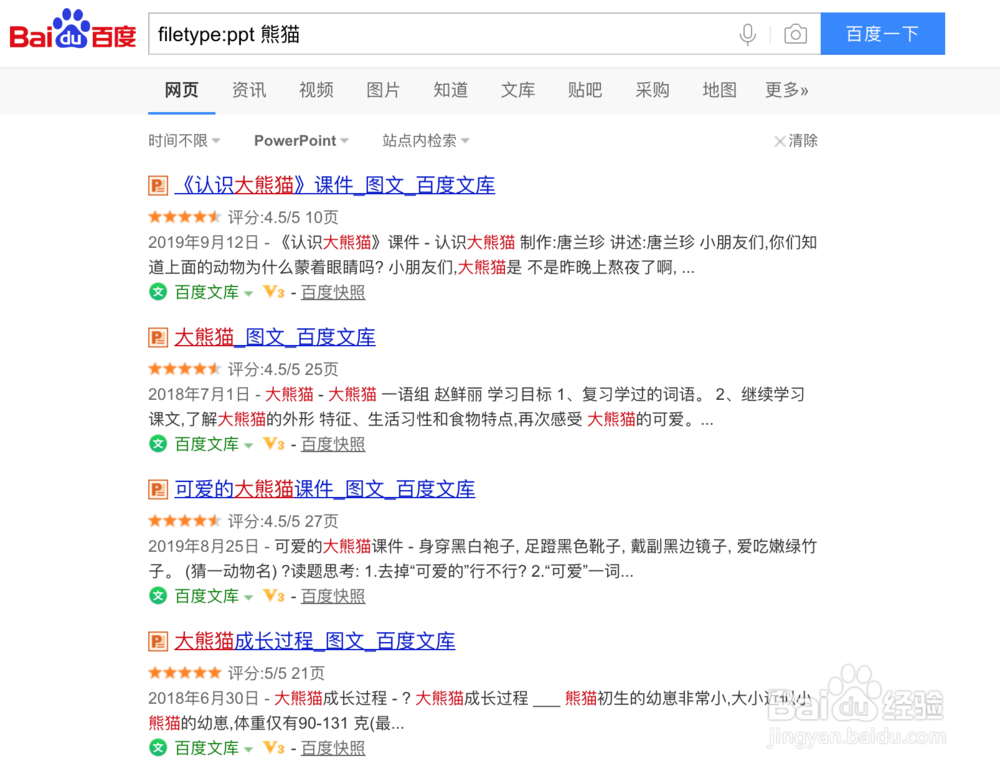Click the Baidu logo
Screen dimensions: 1000x771
70,32
